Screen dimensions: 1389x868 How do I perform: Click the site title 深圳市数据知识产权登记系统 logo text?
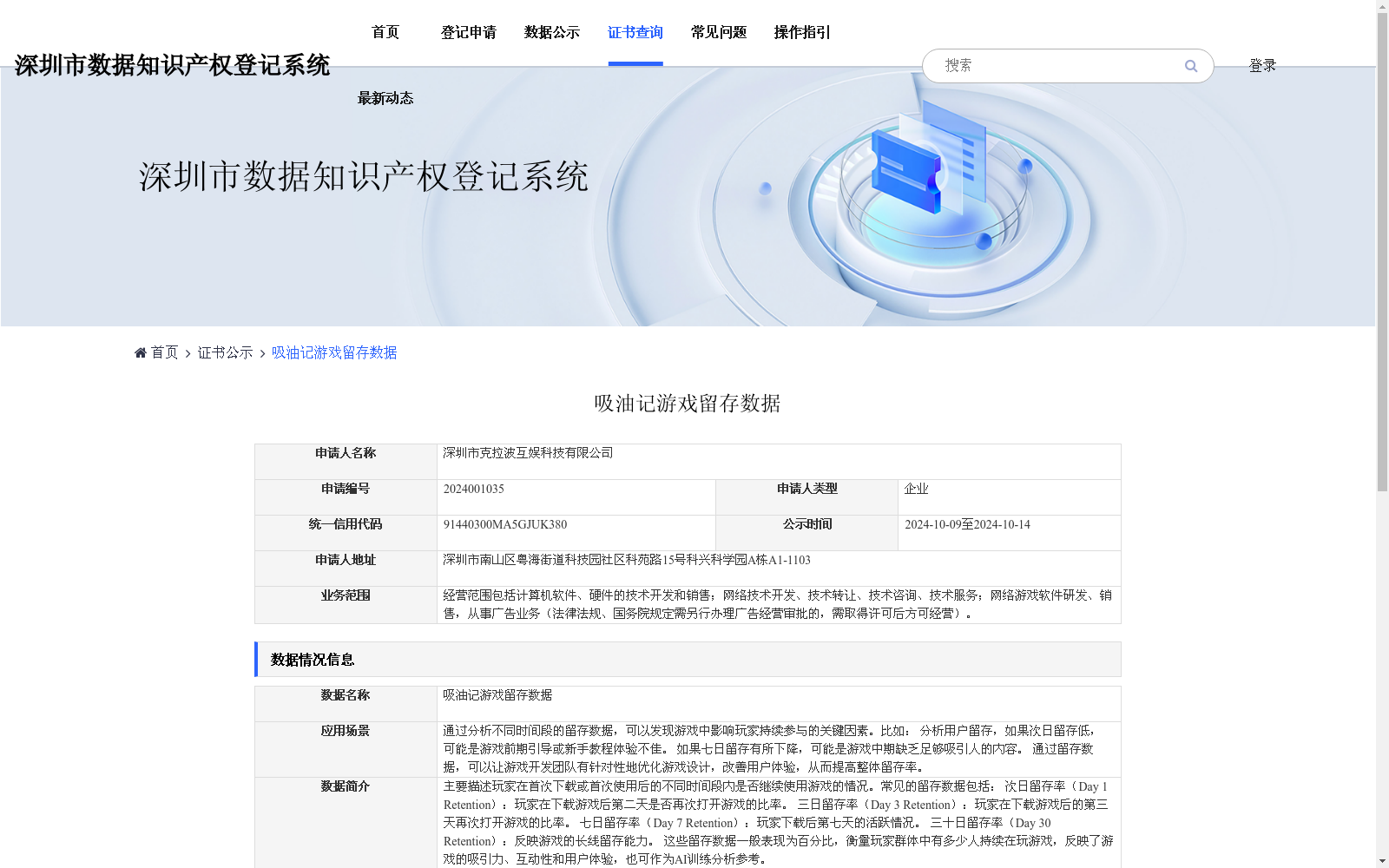pos(172,65)
